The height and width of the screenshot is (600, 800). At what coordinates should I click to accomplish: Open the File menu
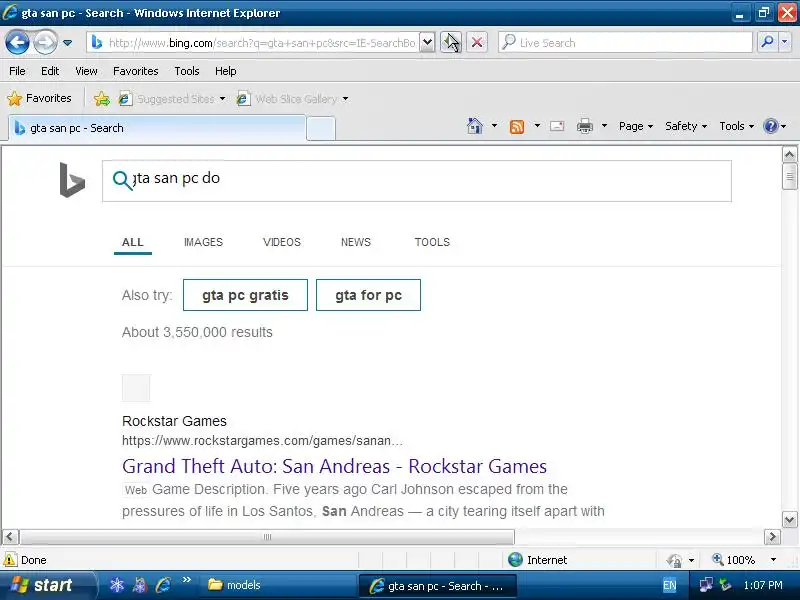pyautogui.click(x=17, y=71)
